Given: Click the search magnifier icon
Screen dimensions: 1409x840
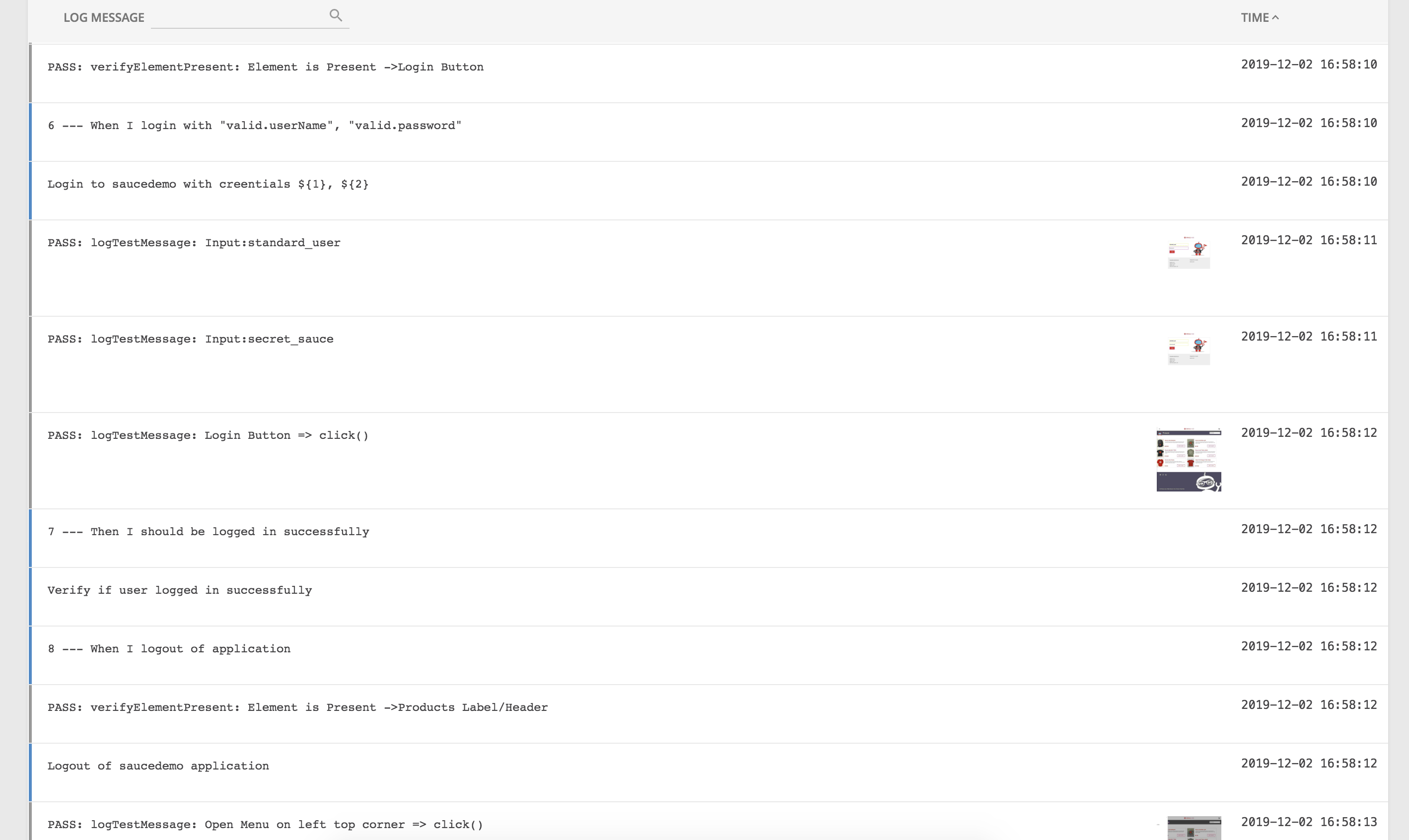Looking at the screenshot, I should click(336, 15).
